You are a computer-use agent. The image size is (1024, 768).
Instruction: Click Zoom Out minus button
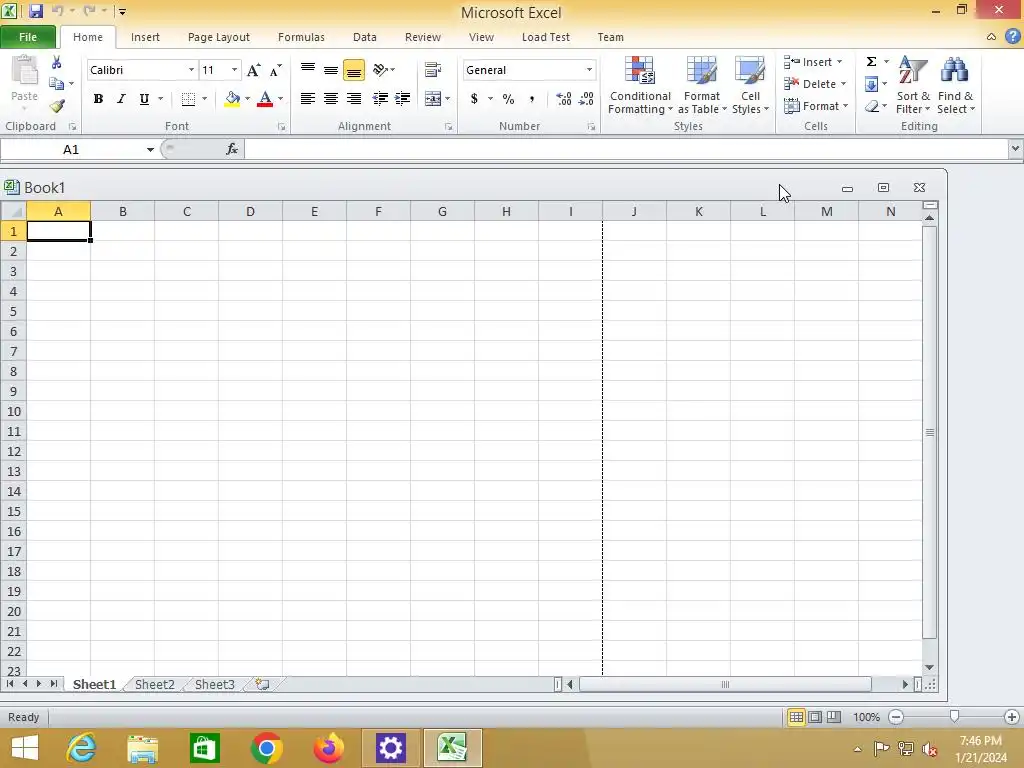click(897, 717)
